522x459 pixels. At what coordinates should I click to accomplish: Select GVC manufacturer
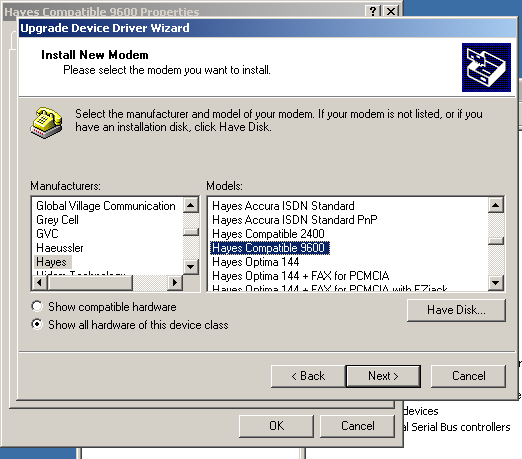point(47,234)
